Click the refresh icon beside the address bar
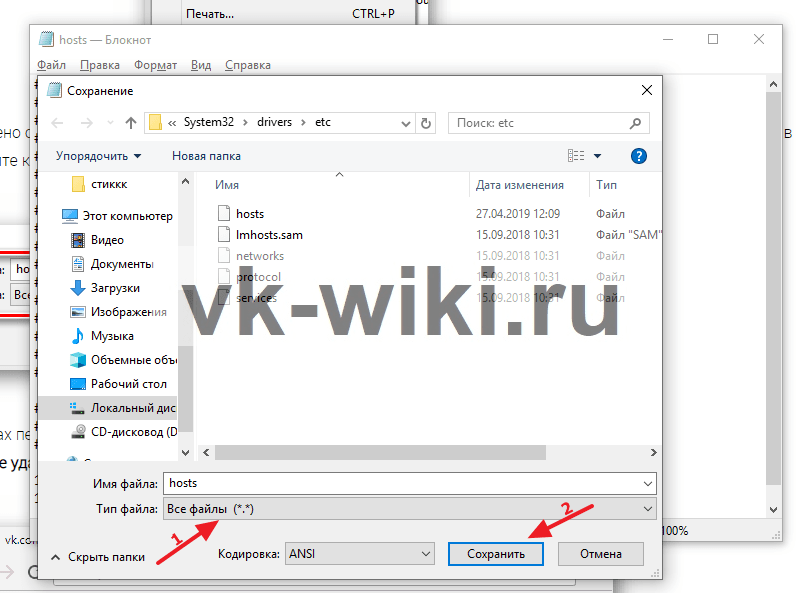810x593 pixels. click(x=427, y=123)
